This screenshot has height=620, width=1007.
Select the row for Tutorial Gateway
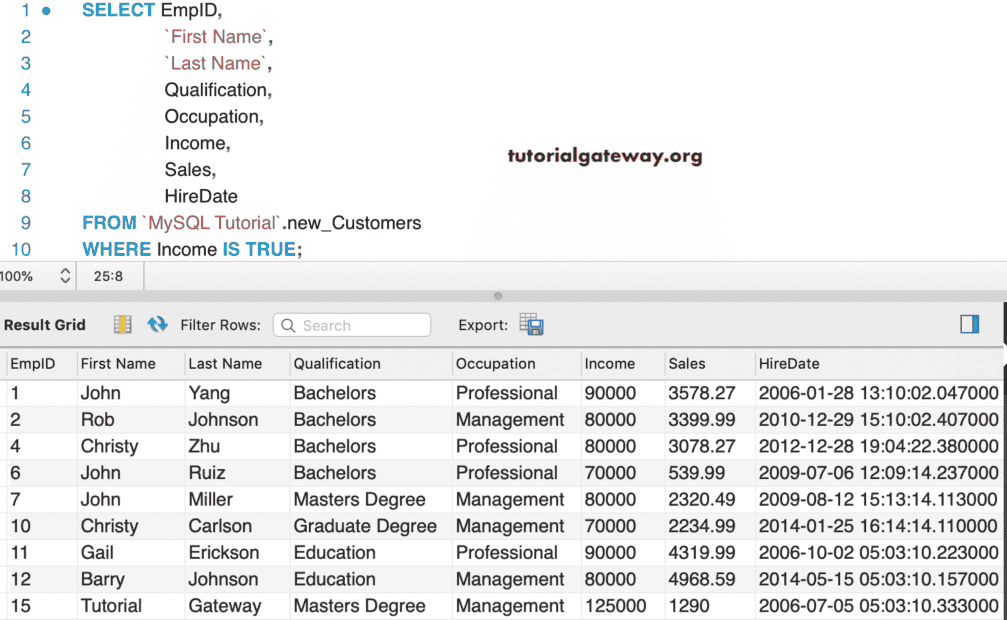[x=111, y=606]
